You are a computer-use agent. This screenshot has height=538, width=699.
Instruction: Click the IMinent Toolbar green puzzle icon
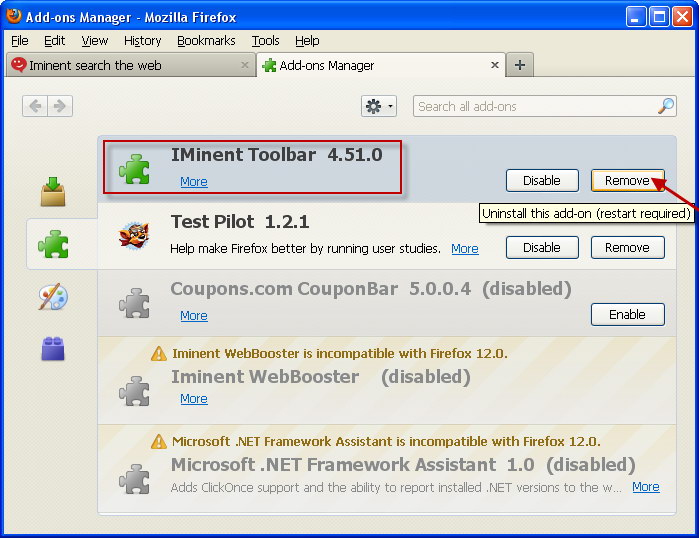(134, 169)
